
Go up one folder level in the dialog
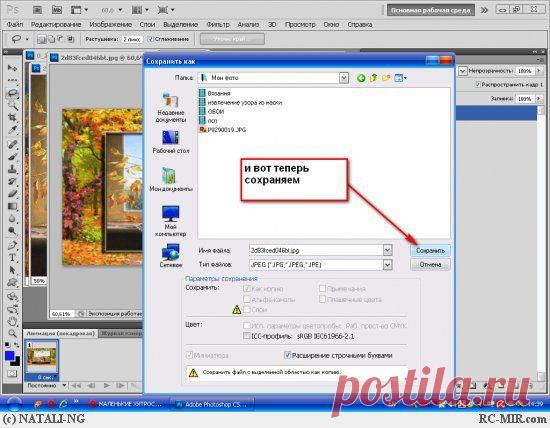click(374, 78)
